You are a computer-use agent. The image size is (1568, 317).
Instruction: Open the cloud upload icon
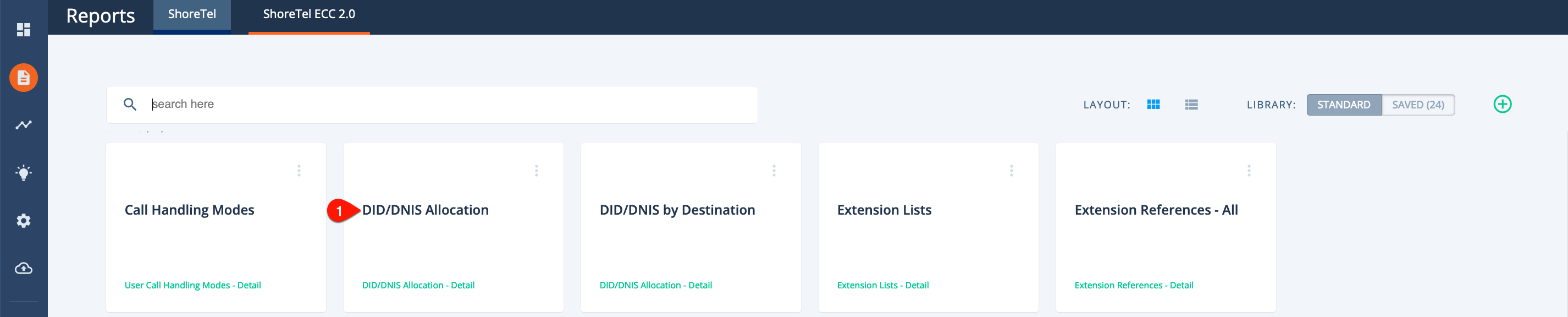coord(24,268)
